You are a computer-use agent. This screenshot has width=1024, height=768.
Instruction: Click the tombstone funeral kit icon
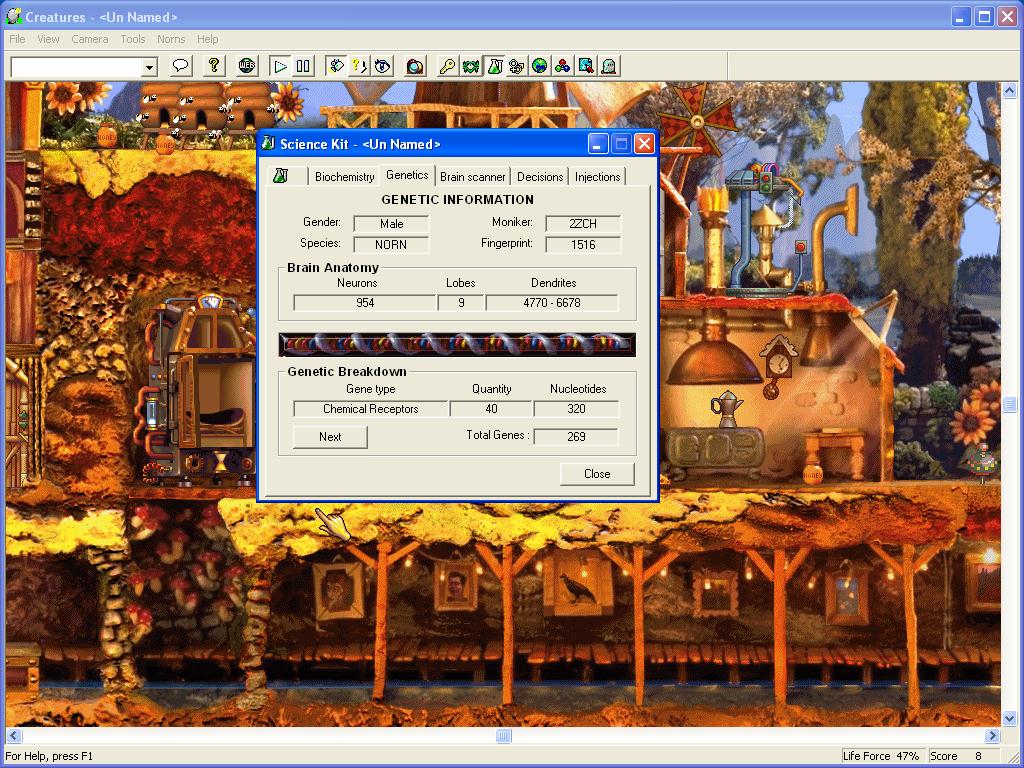tap(609, 66)
